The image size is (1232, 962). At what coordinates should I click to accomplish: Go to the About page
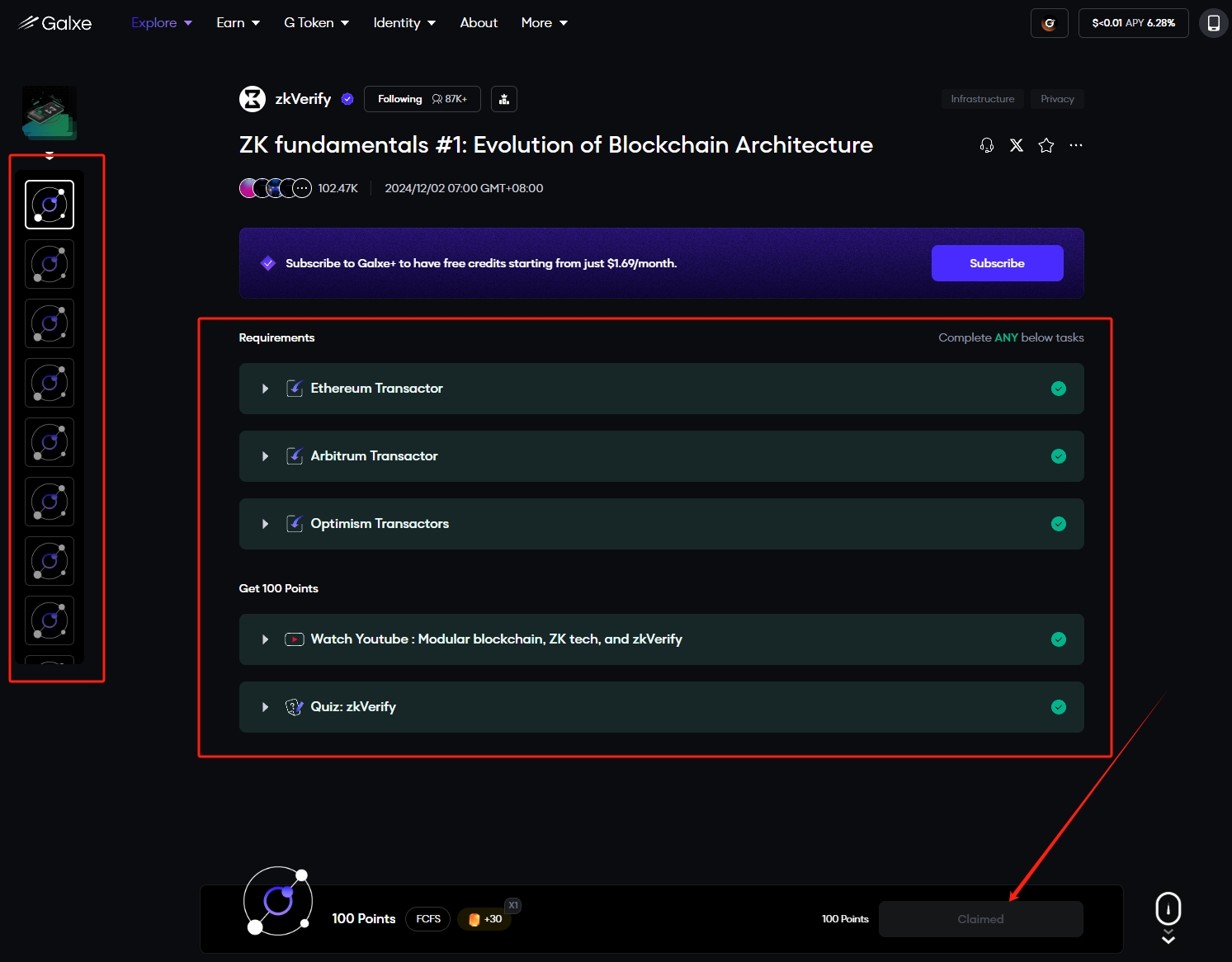478,23
